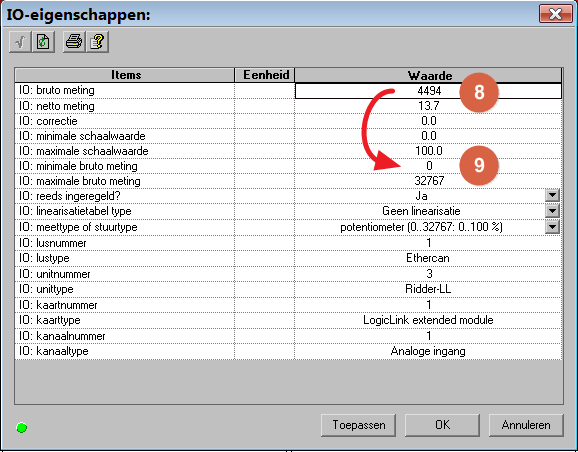Click the Waarde column header
This screenshot has width=578, height=452.
tap(428, 75)
